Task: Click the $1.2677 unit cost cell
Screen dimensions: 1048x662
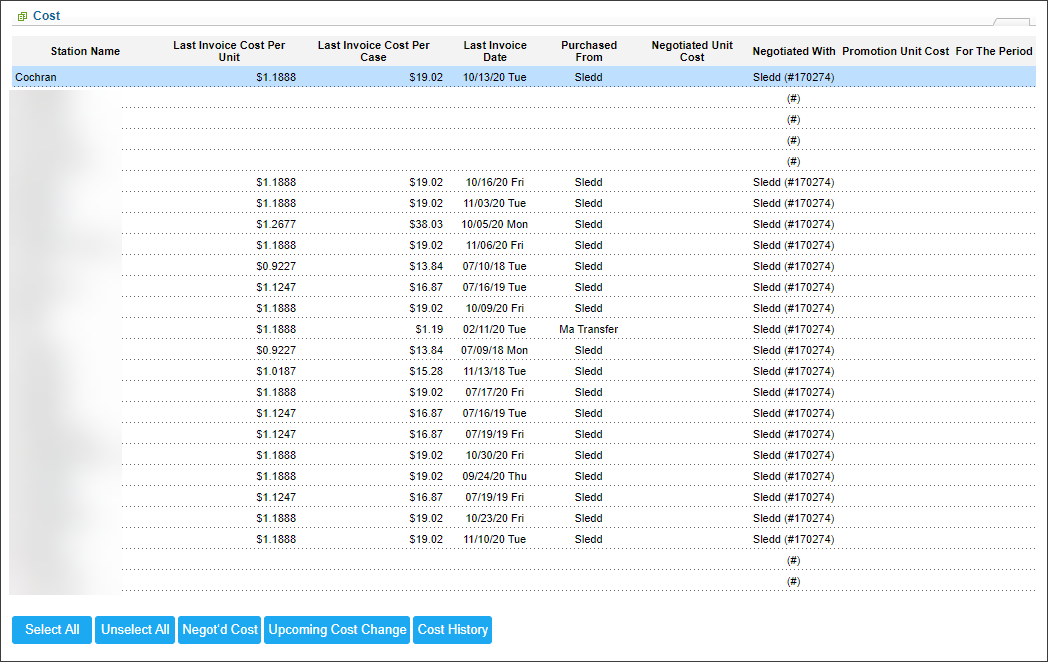Action: tap(276, 224)
